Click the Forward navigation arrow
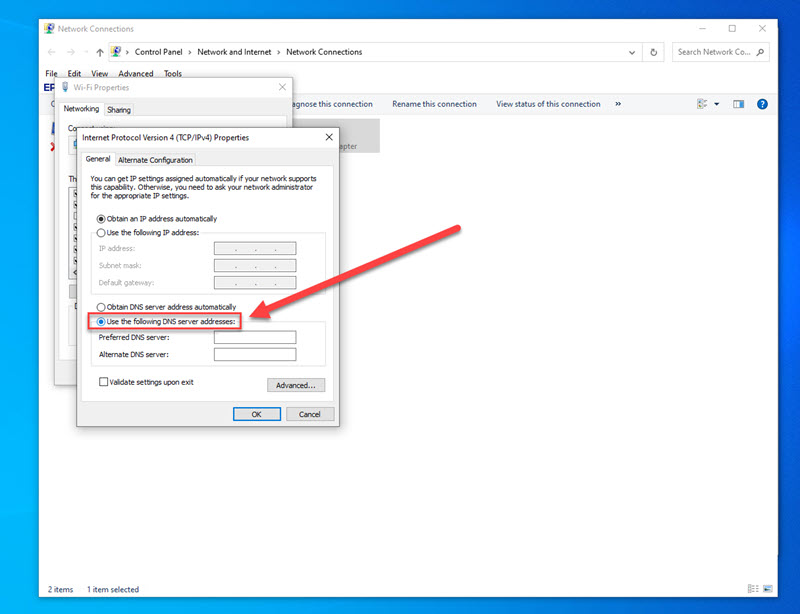The image size is (800, 614). (x=71, y=52)
